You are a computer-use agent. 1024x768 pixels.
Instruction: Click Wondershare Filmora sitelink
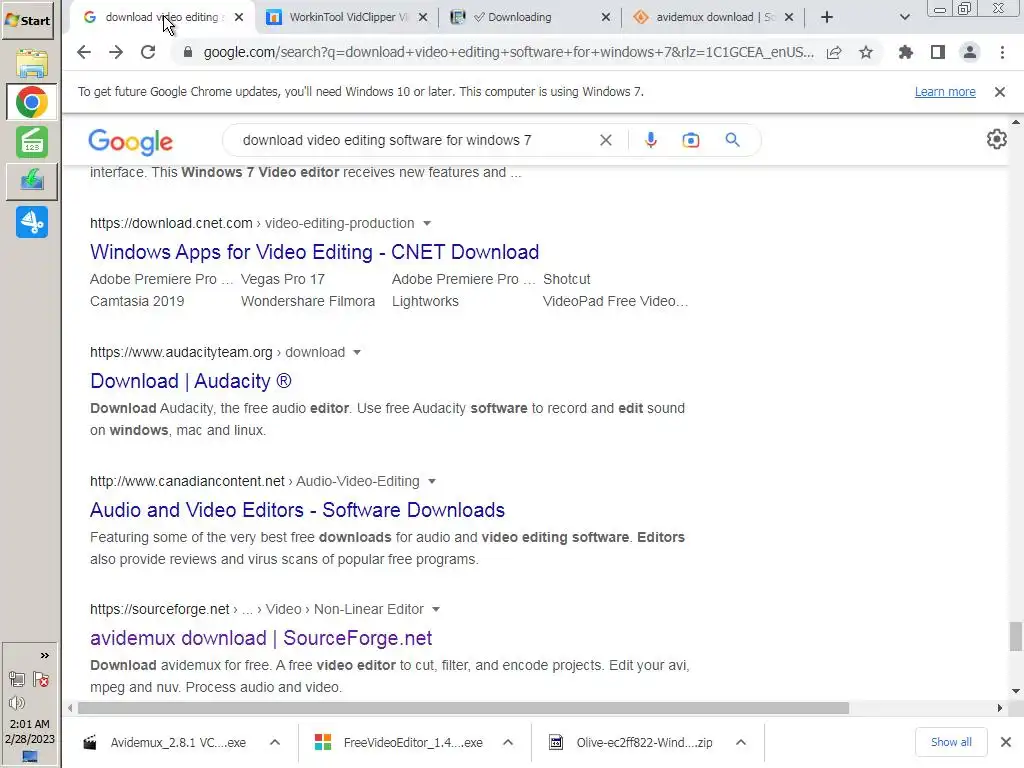coord(308,301)
